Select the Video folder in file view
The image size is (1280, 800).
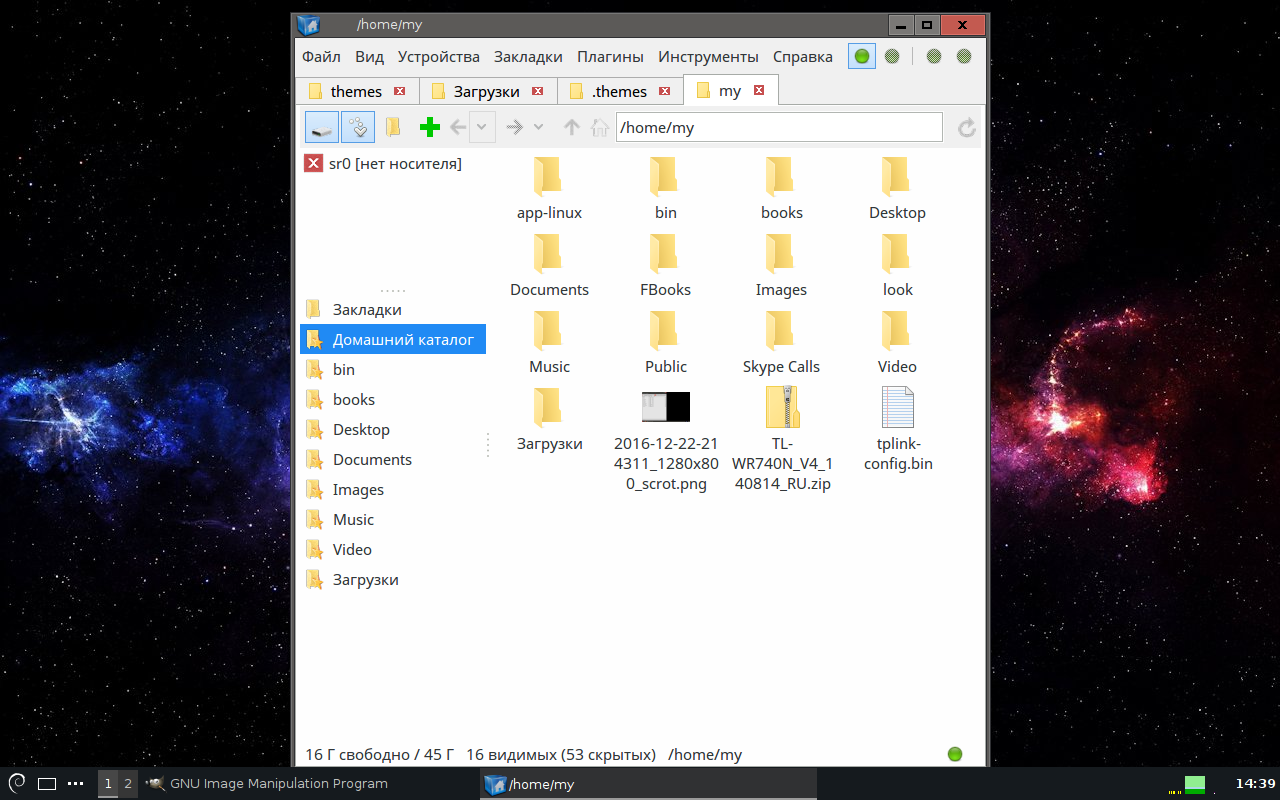[x=896, y=330]
